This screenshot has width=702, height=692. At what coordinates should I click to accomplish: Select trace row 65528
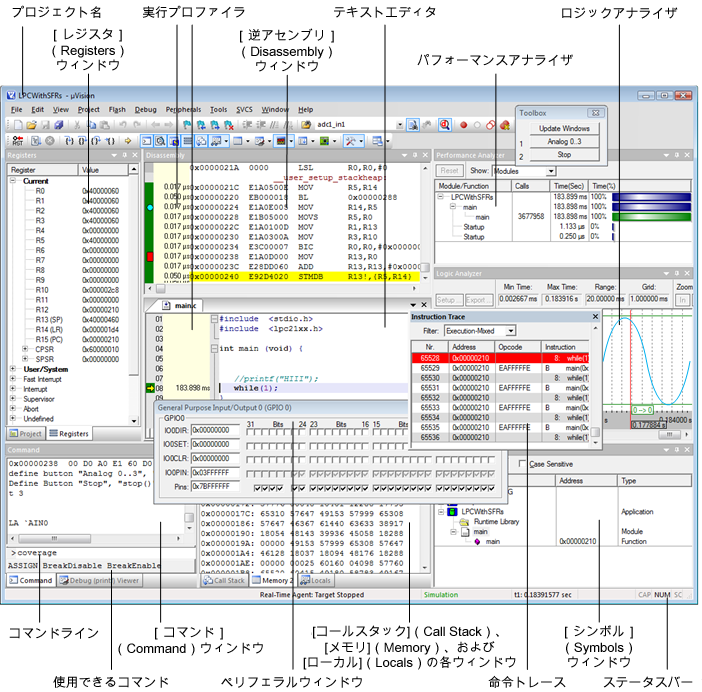[500, 358]
